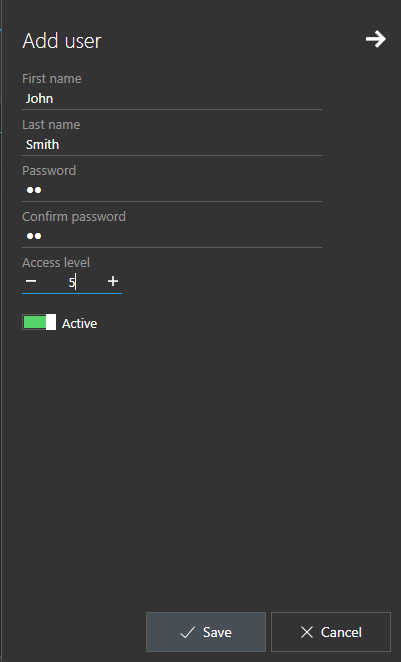Cancel adding the user
Viewport: 401px width, 662px height.
(x=331, y=632)
